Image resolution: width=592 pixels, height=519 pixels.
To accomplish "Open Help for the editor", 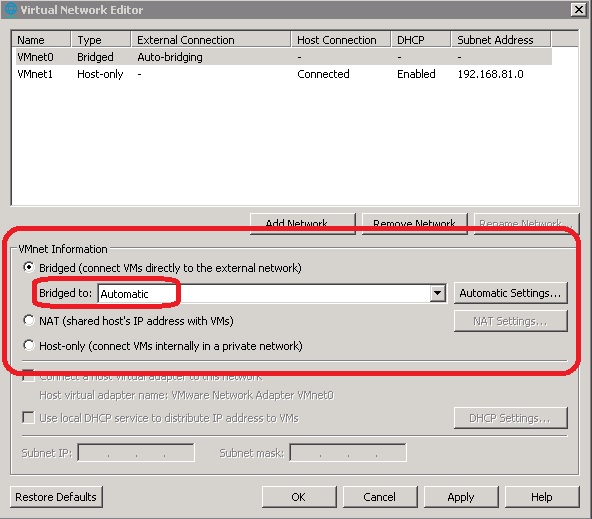I will click(542, 497).
